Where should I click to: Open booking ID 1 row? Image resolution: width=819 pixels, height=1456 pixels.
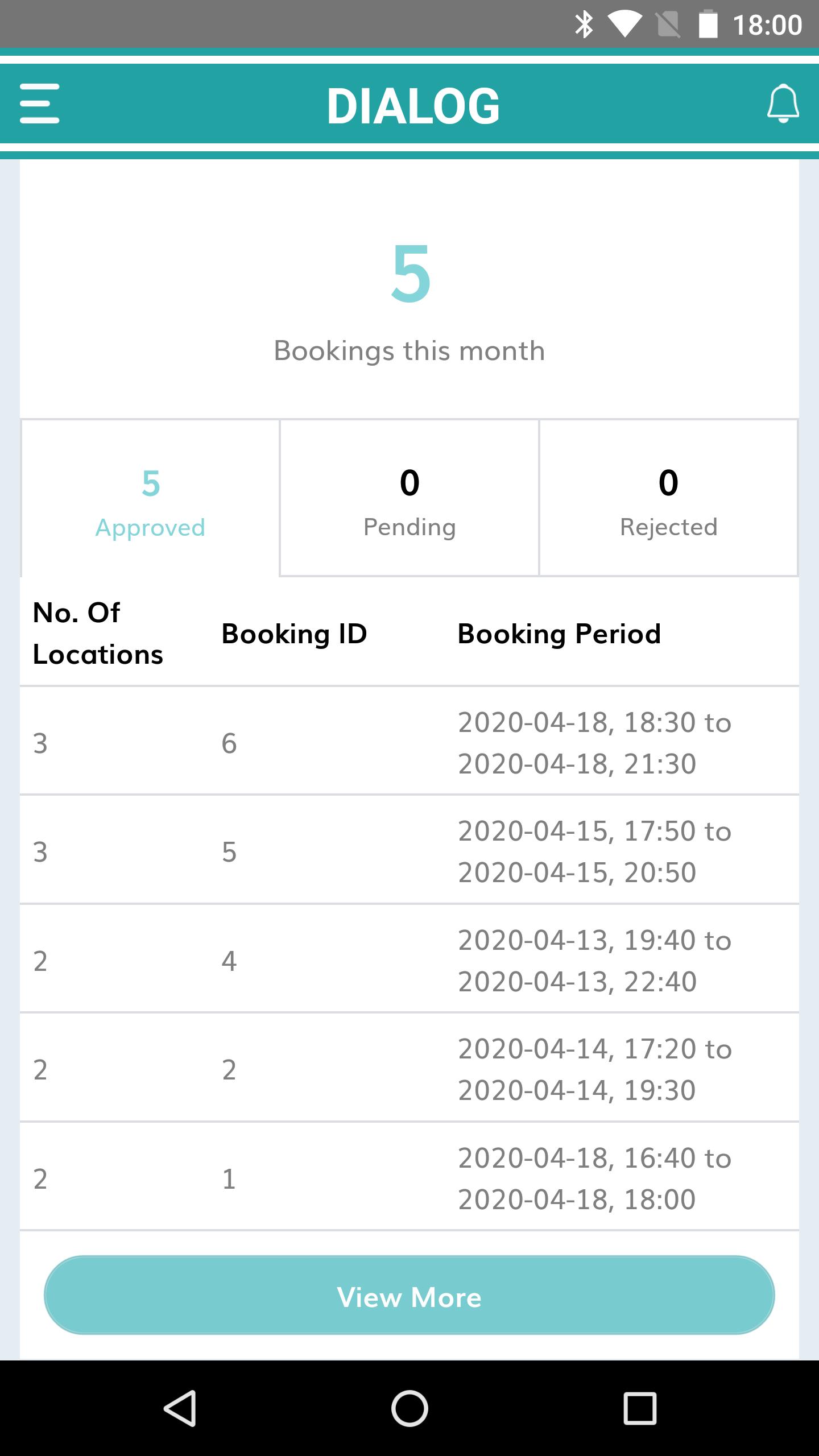pos(409,1177)
